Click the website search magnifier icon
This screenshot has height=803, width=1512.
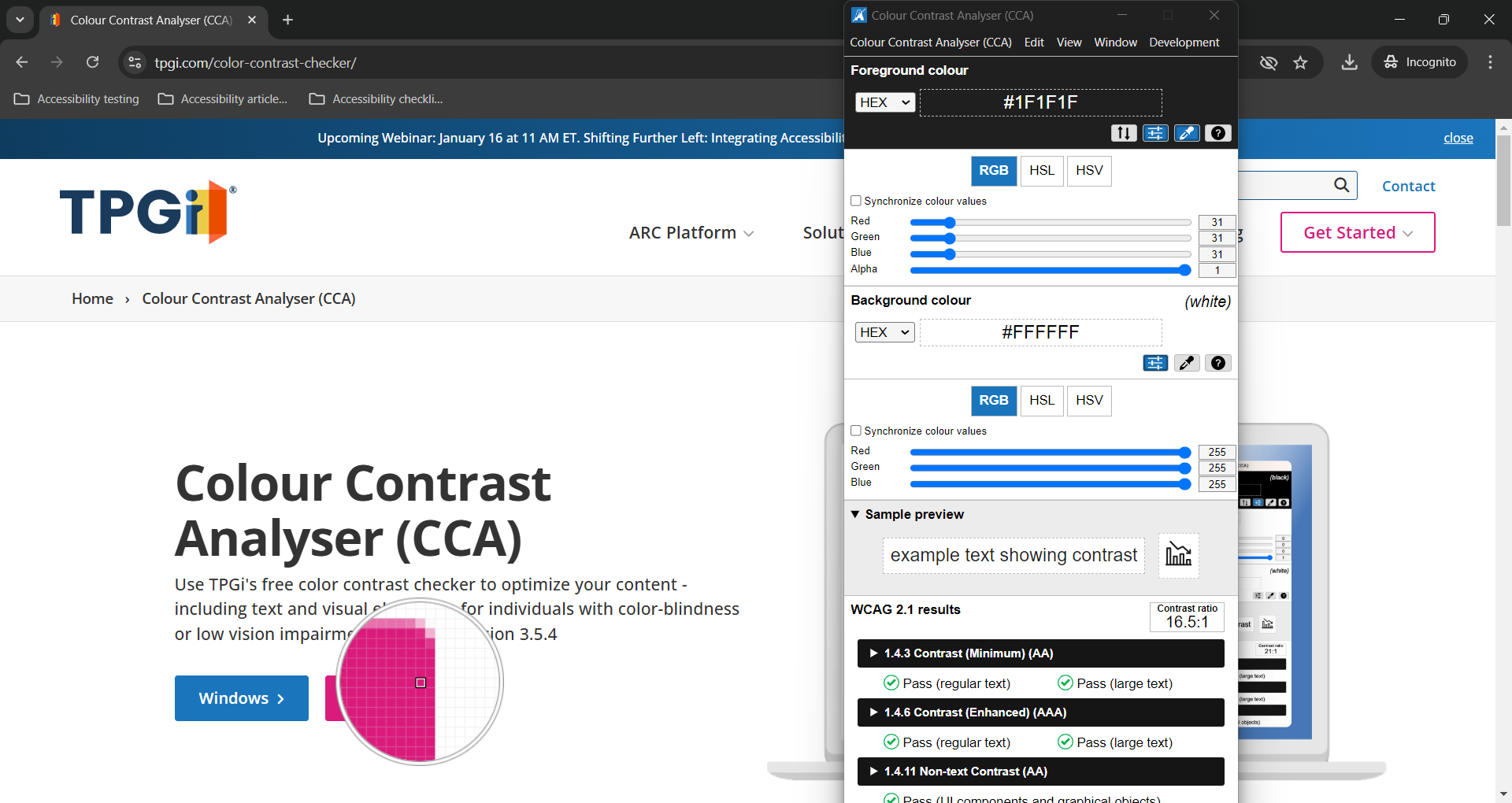(x=1342, y=185)
